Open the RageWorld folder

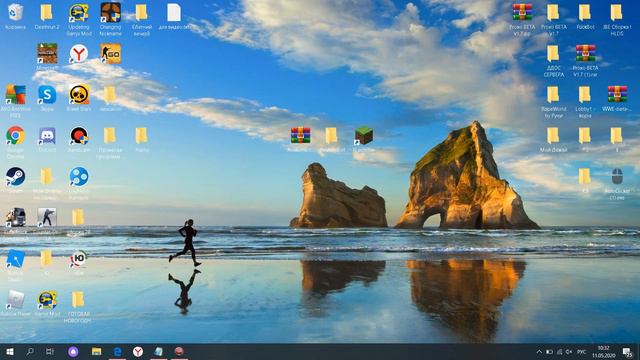click(553, 95)
